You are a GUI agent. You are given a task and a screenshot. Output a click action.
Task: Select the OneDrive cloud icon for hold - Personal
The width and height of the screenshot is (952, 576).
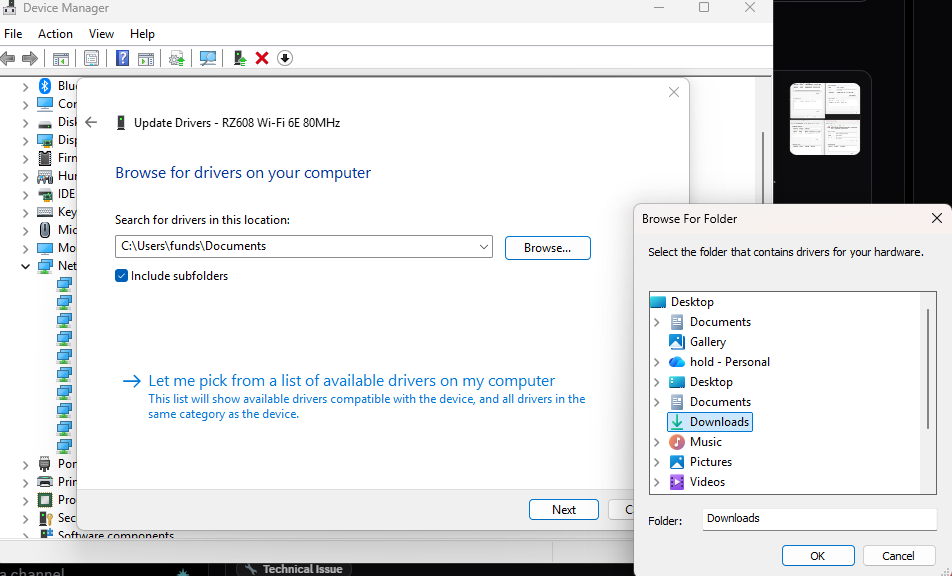click(677, 362)
